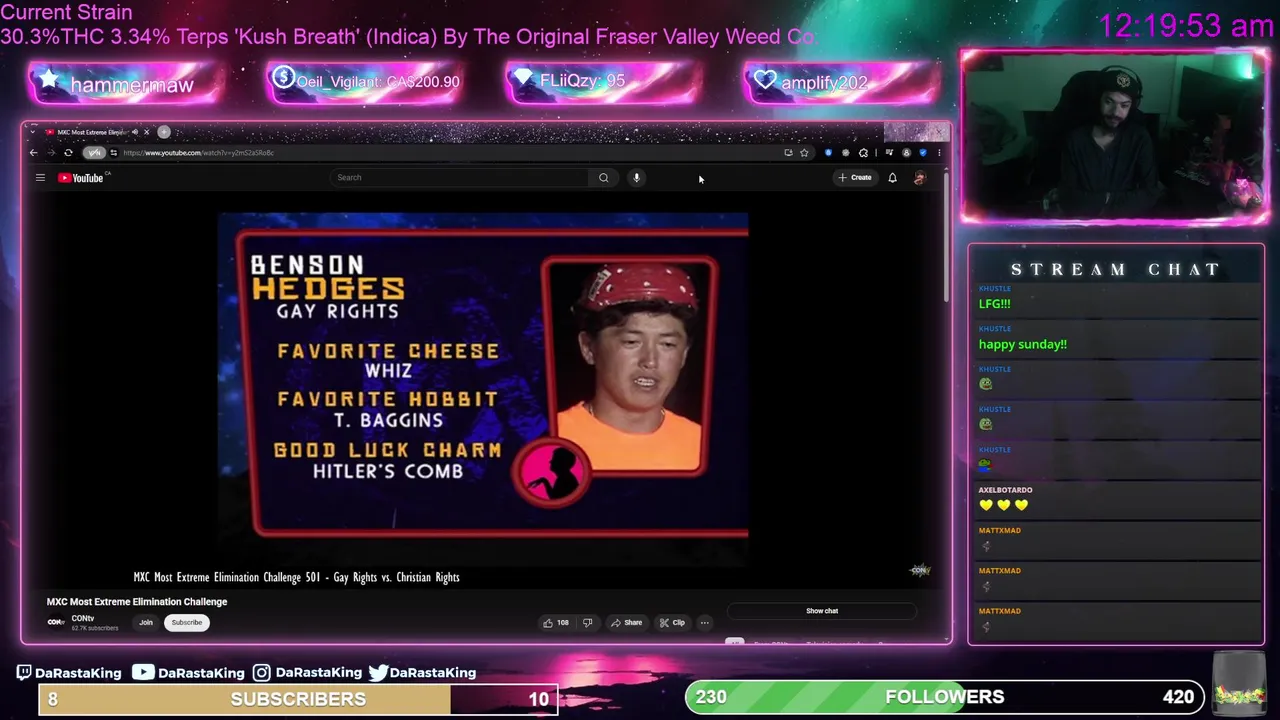Click the Twitter DaRastaKing overlay handle

422,673
